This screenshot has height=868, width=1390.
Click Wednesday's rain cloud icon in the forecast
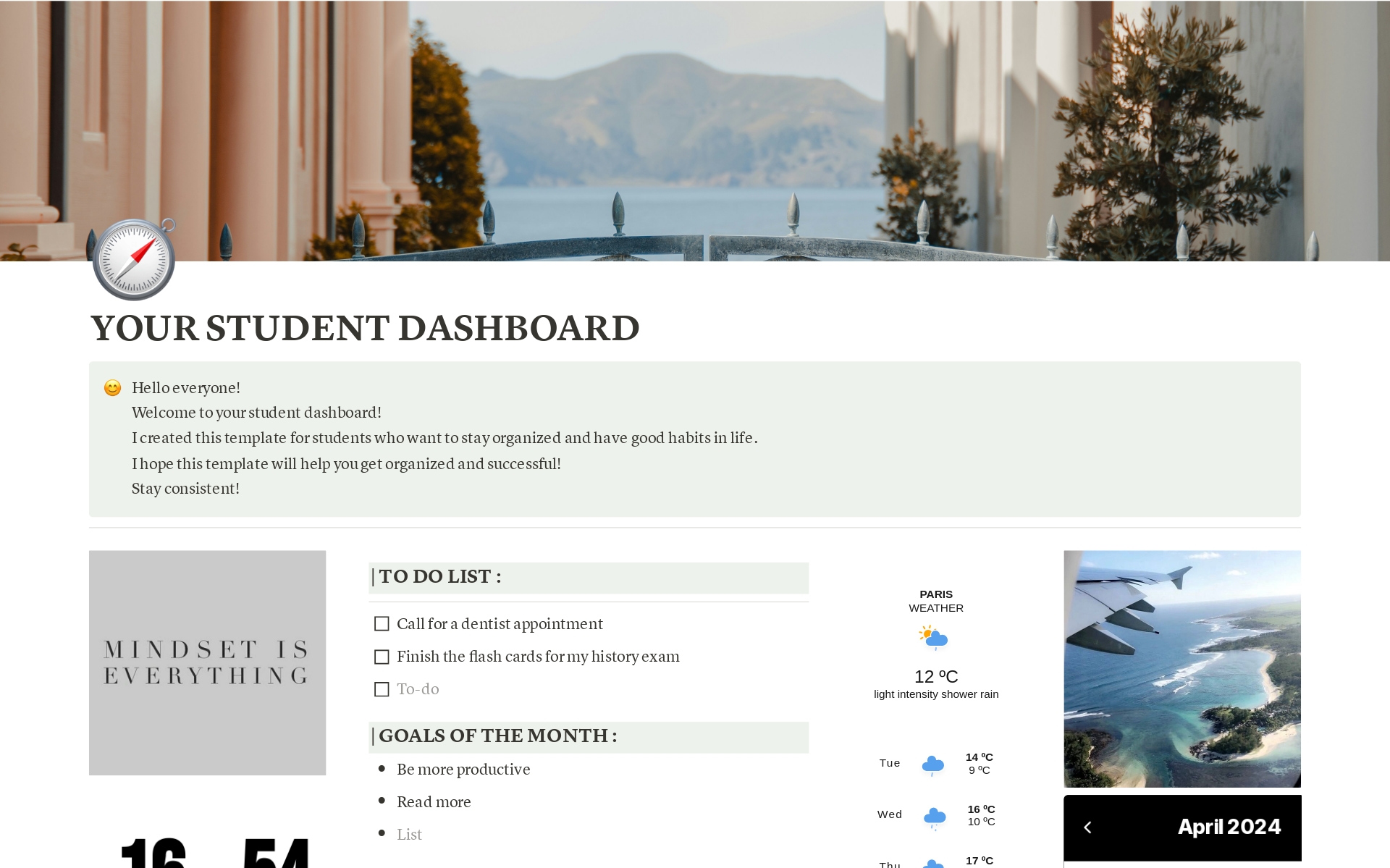point(934,815)
